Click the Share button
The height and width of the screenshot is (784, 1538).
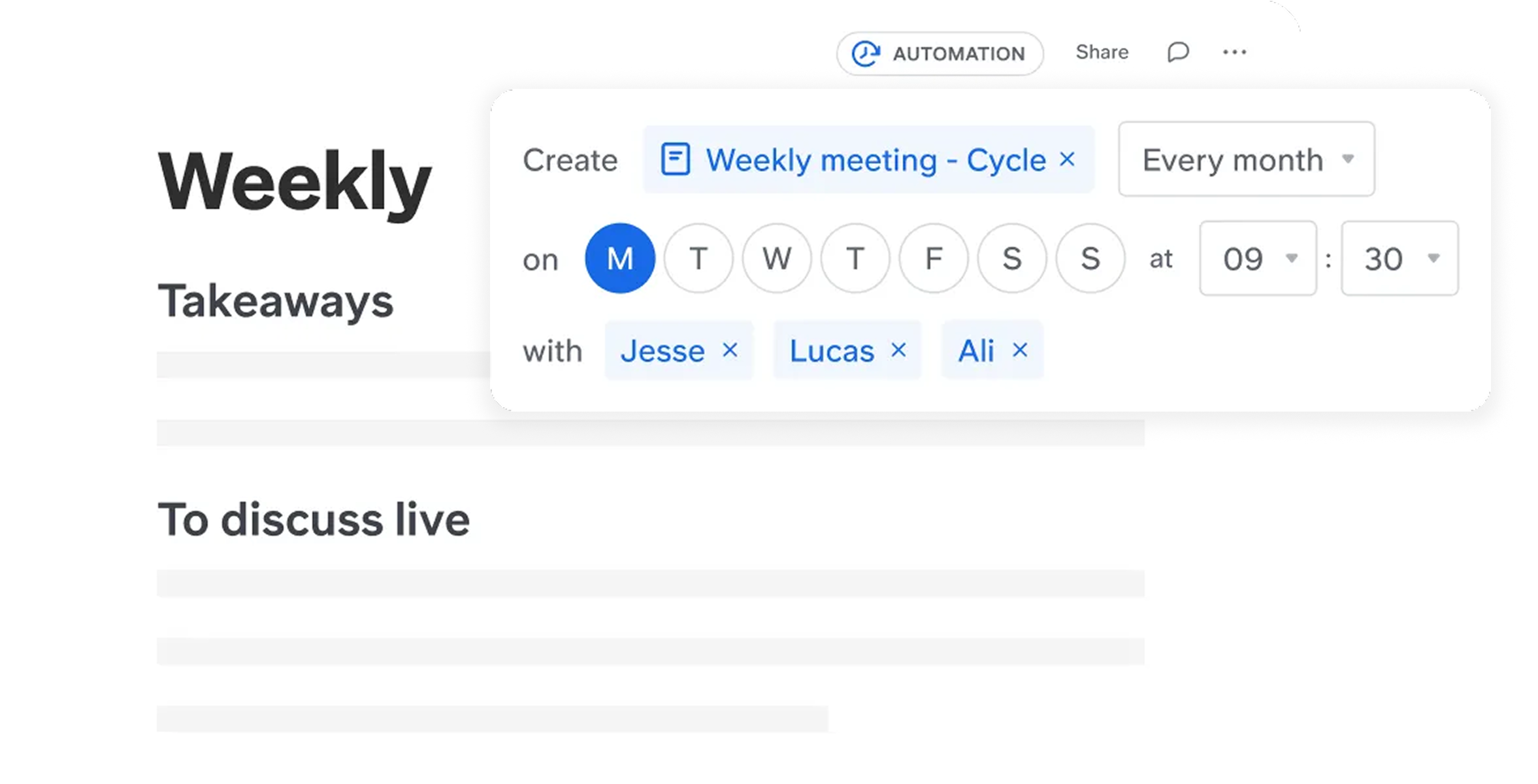tap(1102, 52)
